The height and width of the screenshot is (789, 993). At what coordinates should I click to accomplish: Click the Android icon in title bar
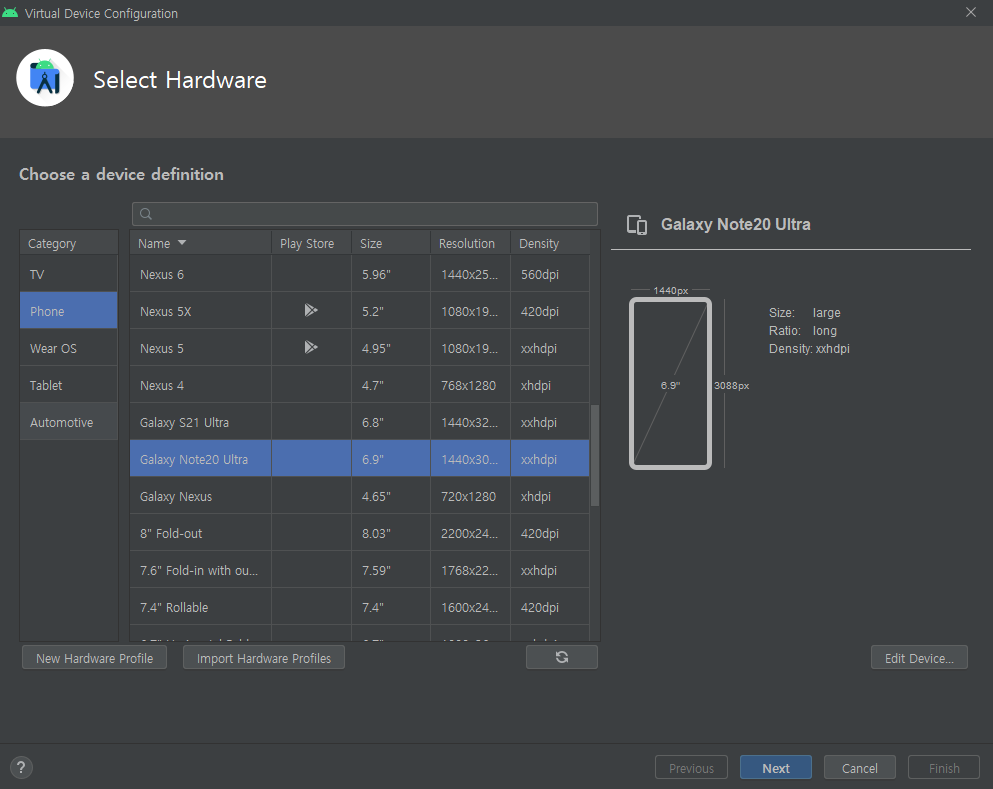pyautogui.click(x=10, y=13)
